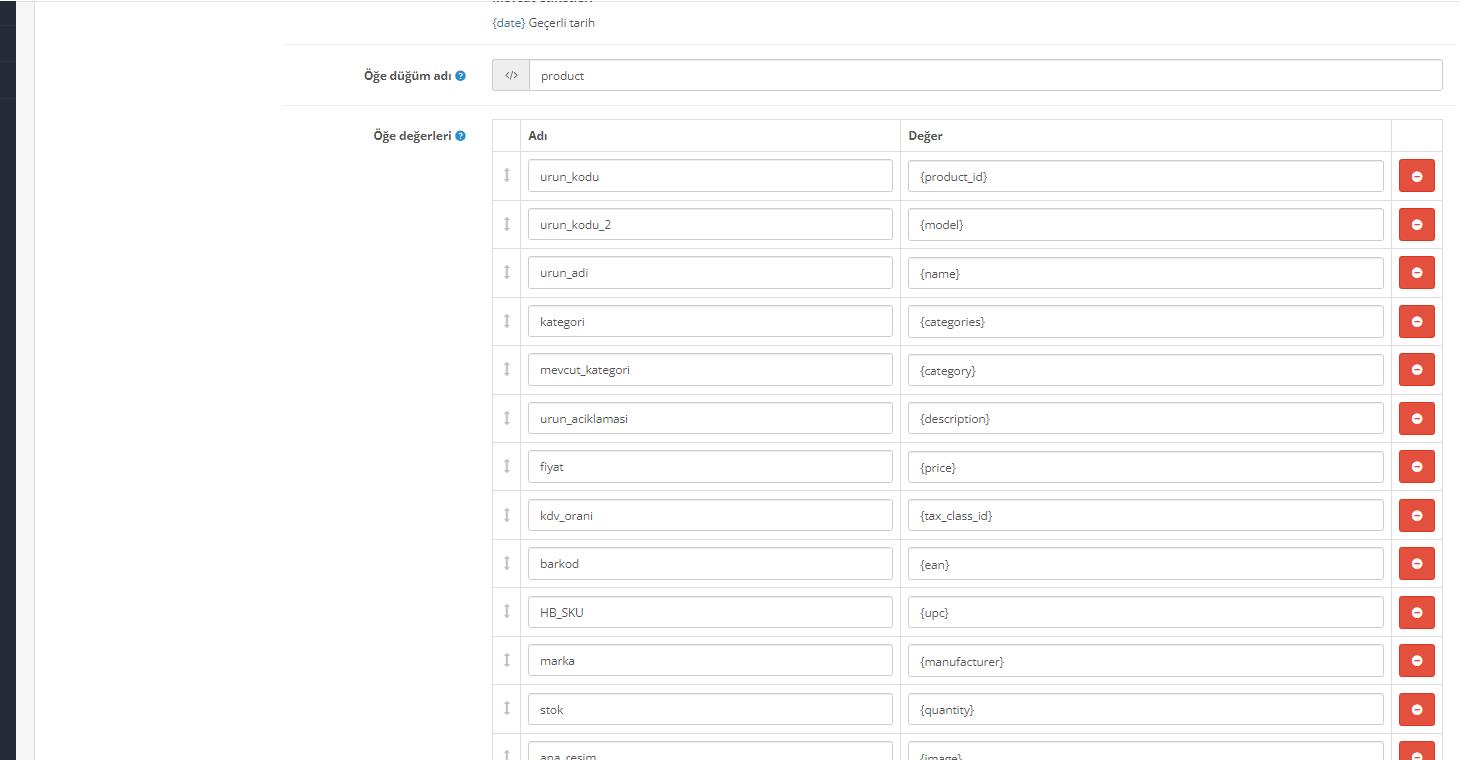This screenshot has height=760, width=1460.
Task: Select the {price} value field
Action: (1145, 466)
